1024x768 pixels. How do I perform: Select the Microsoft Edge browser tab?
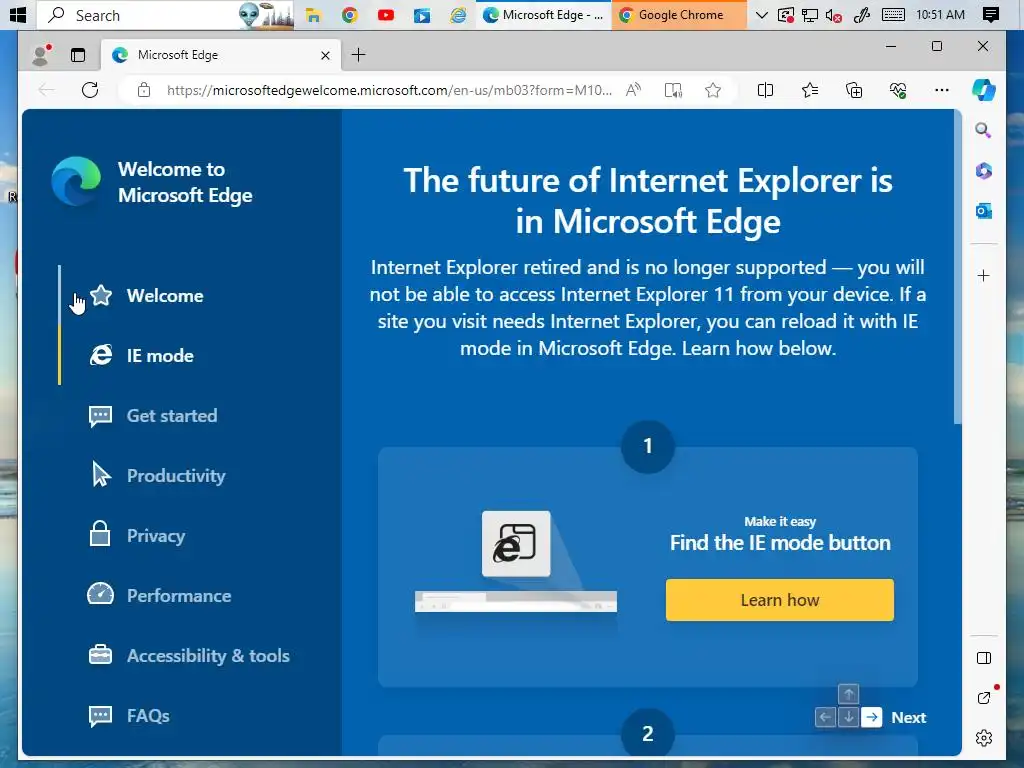pyautogui.click(x=221, y=55)
